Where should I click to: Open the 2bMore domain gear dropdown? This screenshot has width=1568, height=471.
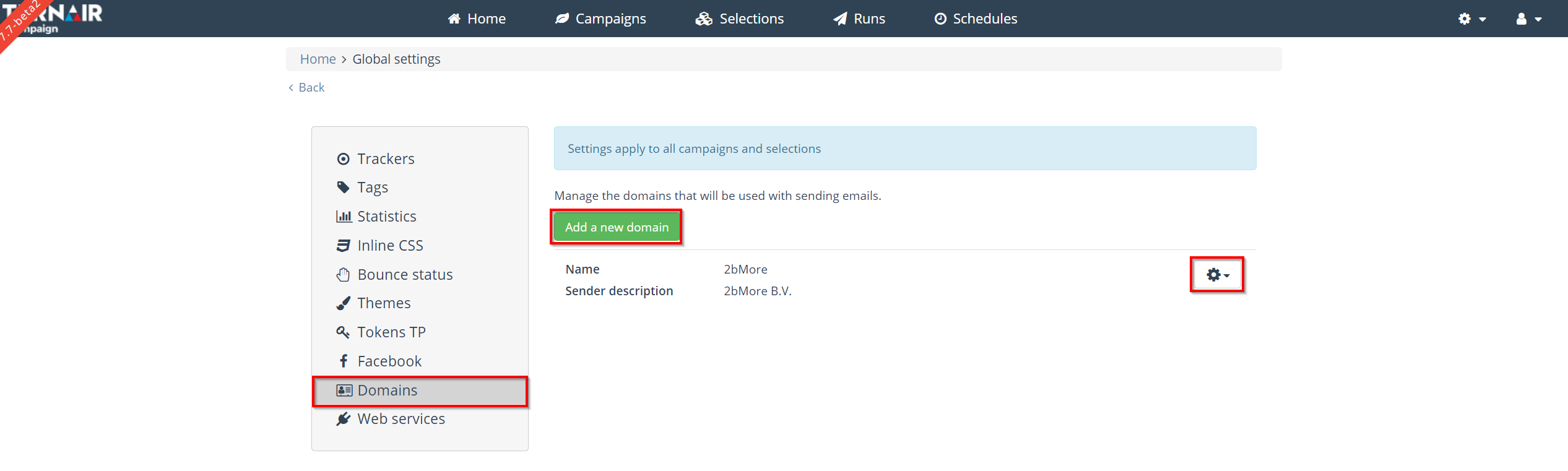1217,275
